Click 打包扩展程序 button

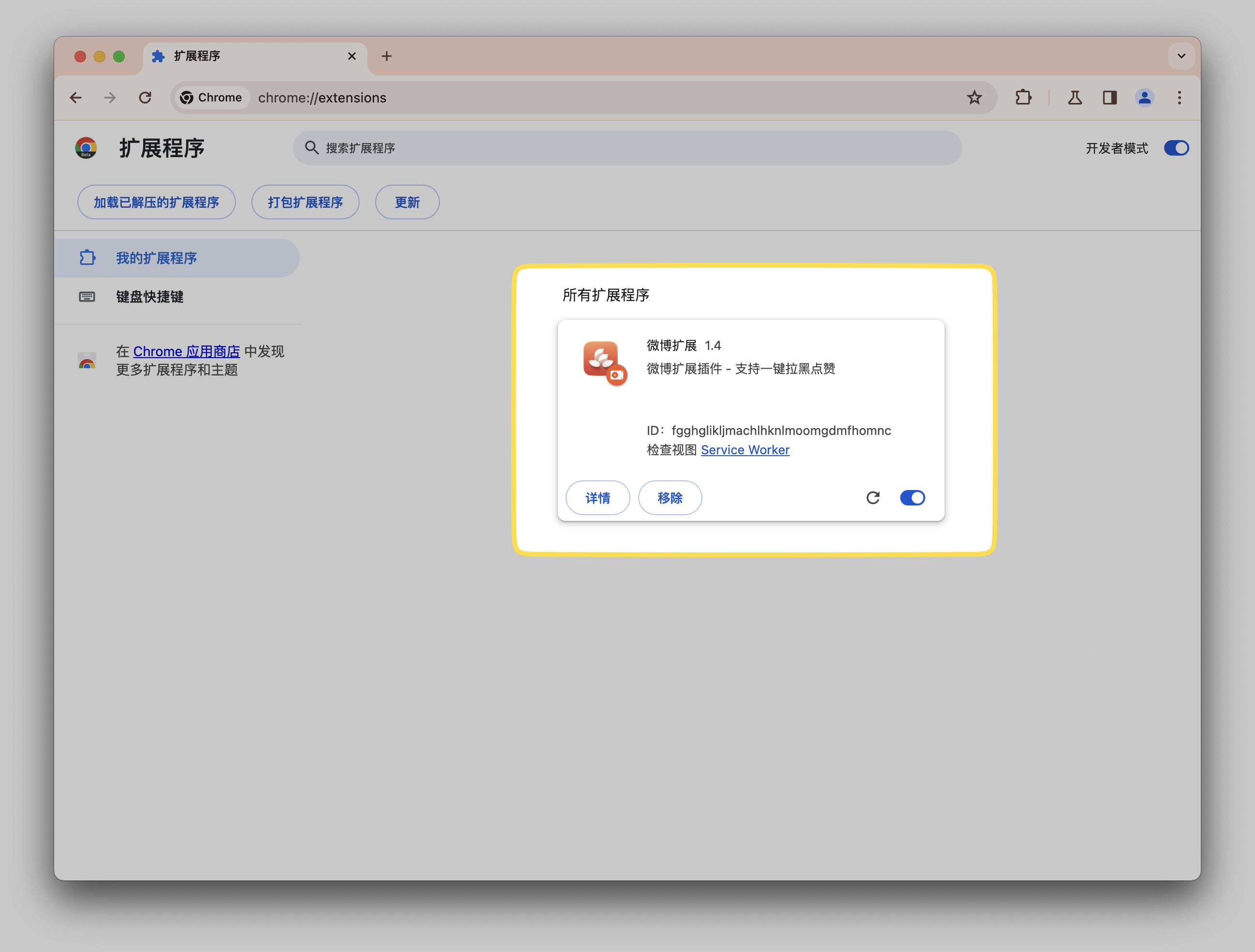point(305,202)
